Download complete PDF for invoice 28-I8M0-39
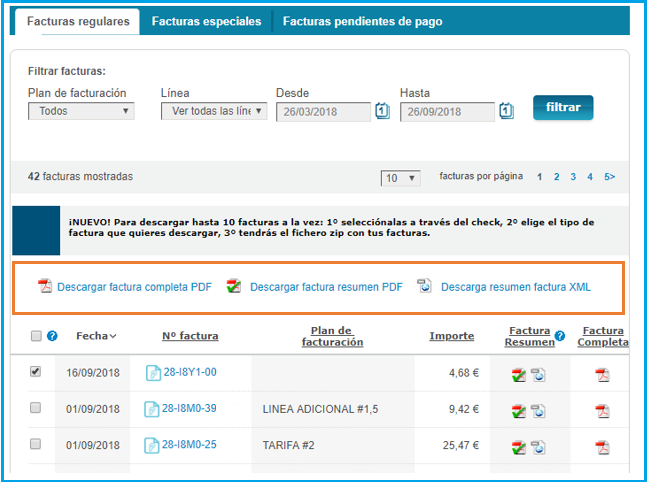This screenshot has height=482, width=647. pyautogui.click(x=602, y=411)
